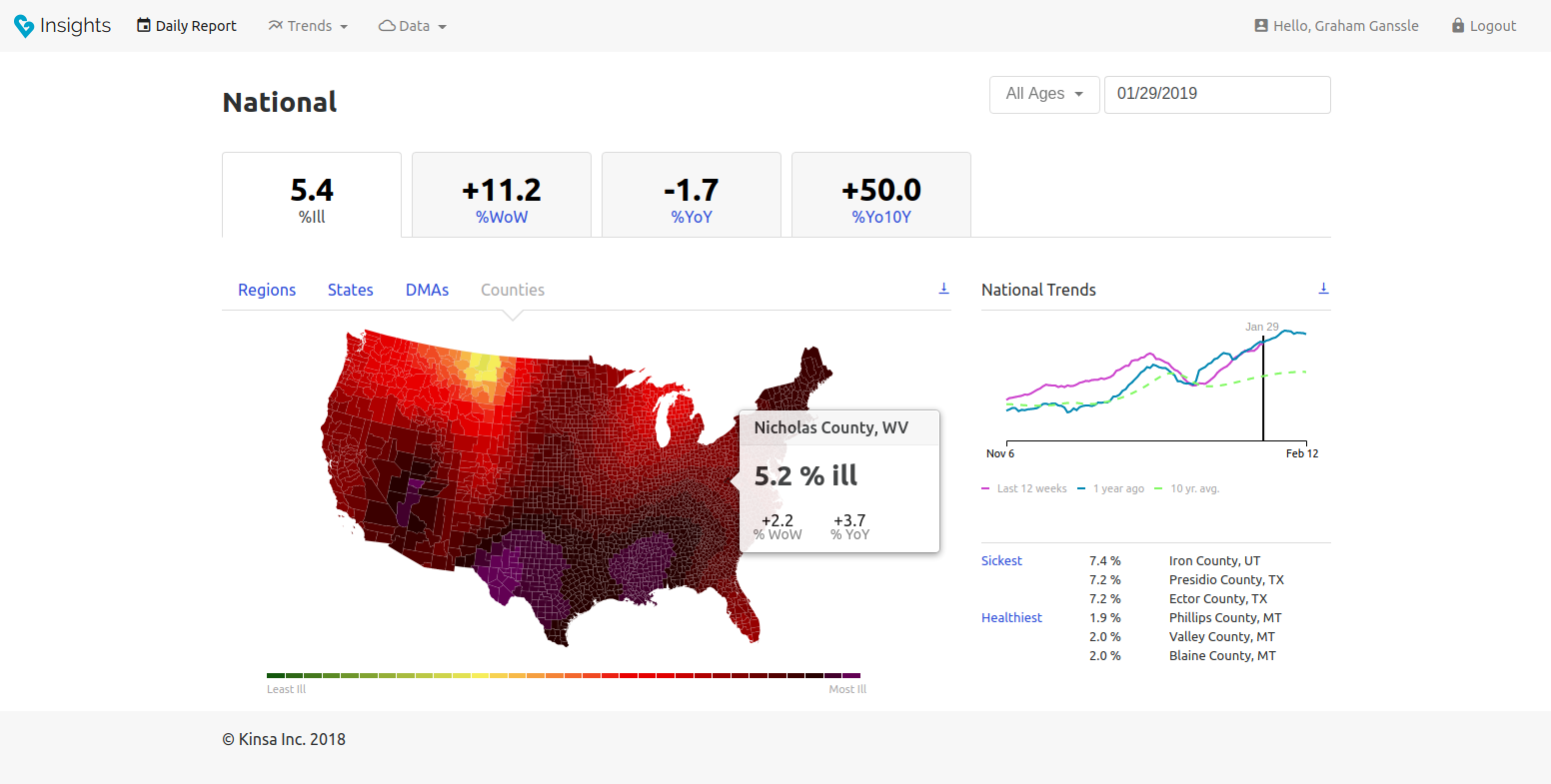Image resolution: width=1551 pixels, height=784 pixels.
Task: Select the -1.7 %YoY metric tab
Action: tap(692, 195)
